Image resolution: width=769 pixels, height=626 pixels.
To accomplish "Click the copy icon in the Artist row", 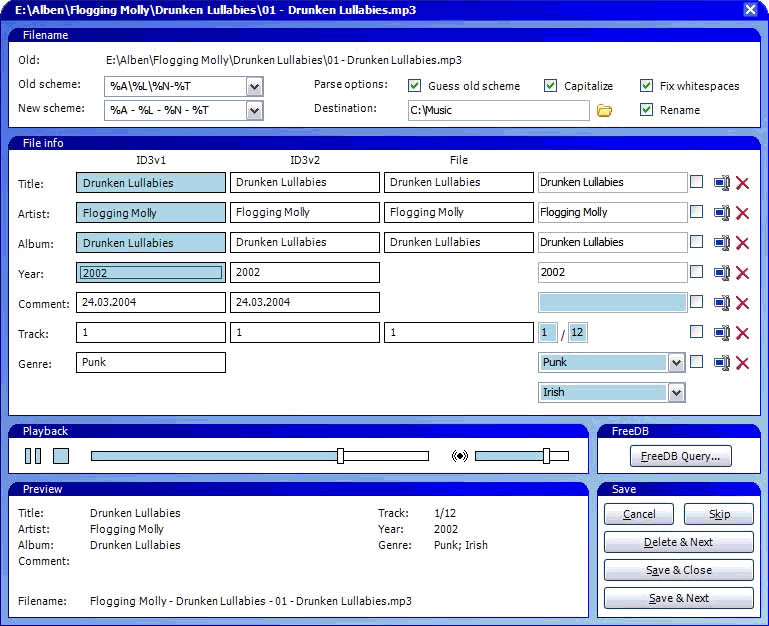I will tap(721, 213).
